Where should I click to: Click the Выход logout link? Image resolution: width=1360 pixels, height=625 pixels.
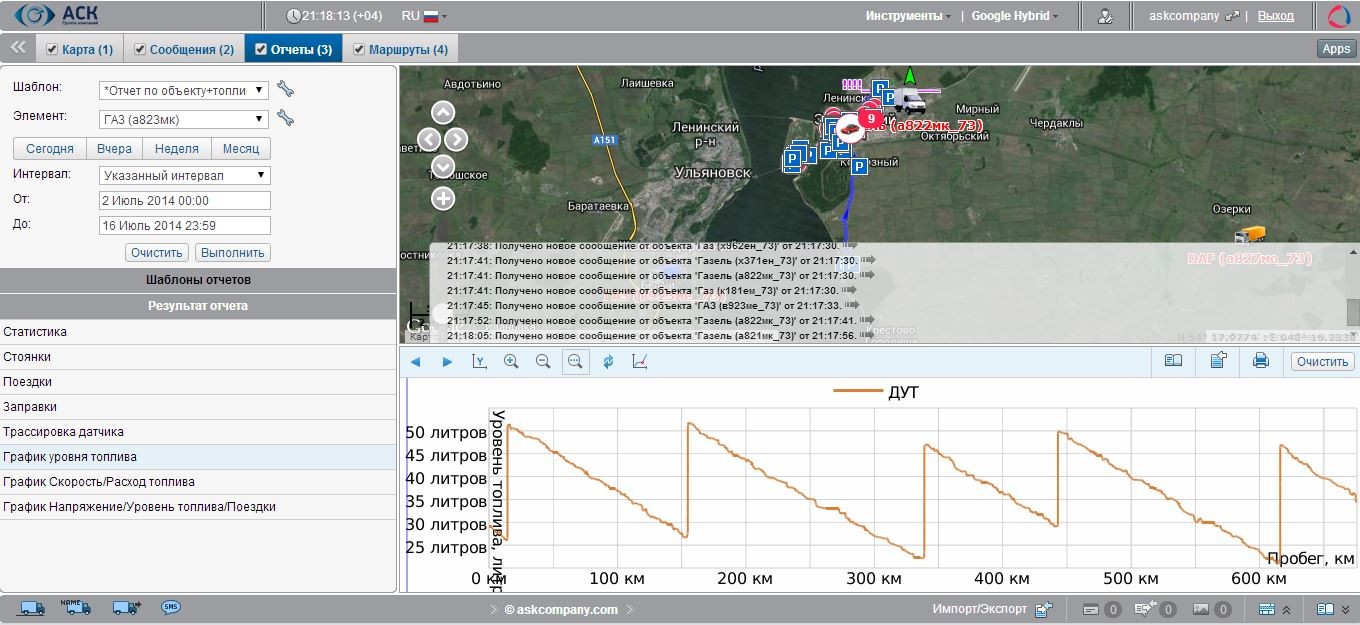tap(1275, 16)
